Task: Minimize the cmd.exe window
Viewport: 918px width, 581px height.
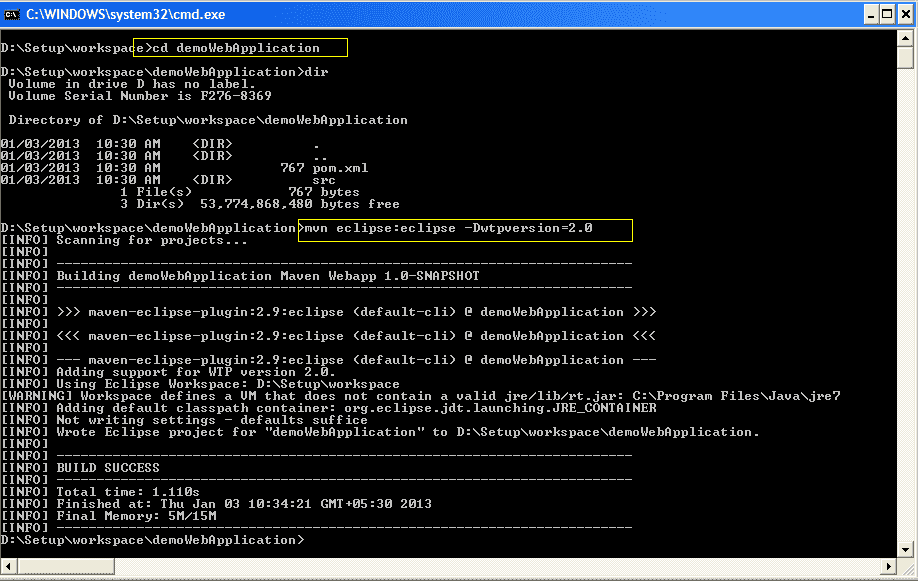Action: pyautogui.click(x=871, y=14)
